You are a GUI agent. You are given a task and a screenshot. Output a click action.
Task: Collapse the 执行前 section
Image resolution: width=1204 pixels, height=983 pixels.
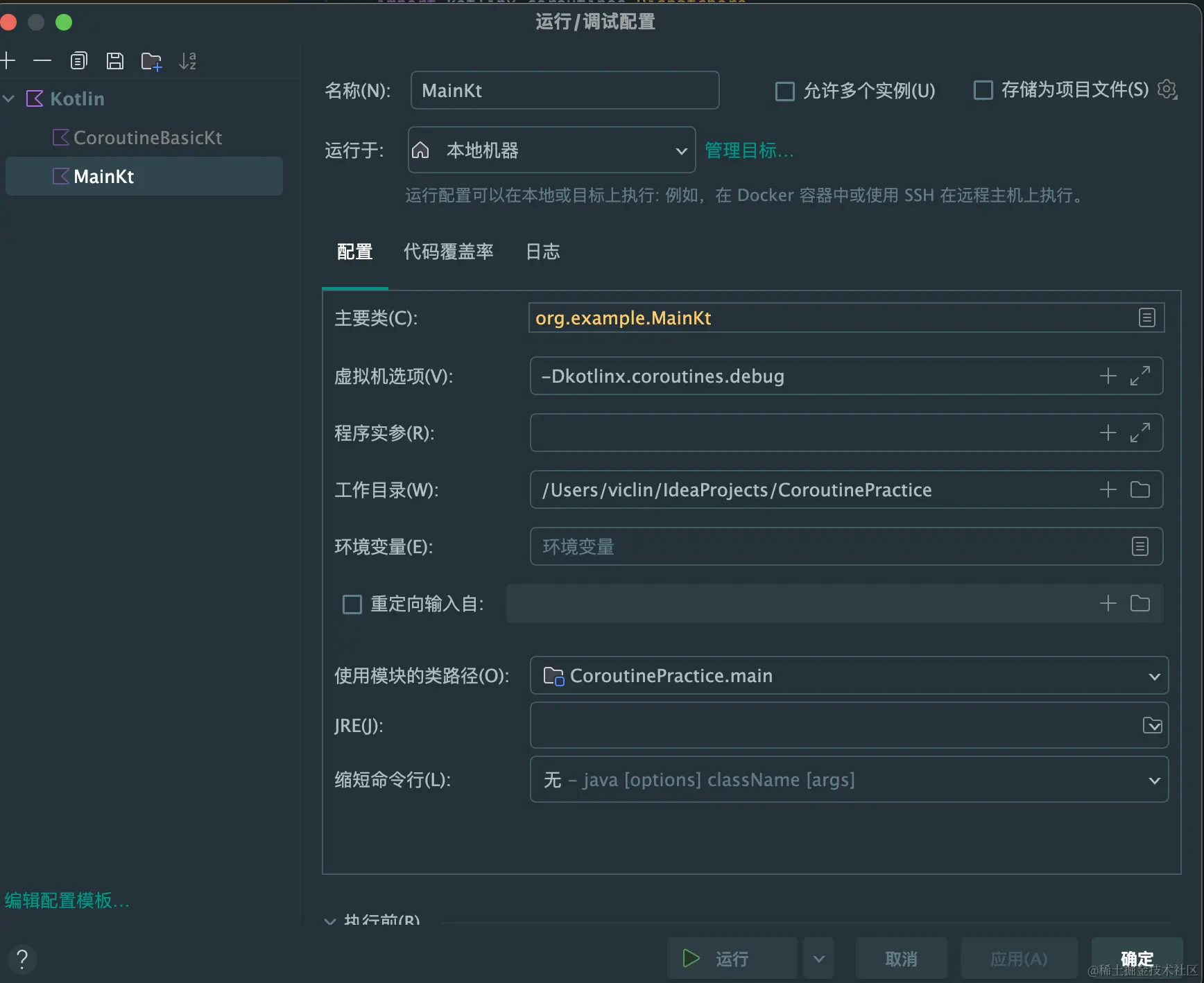pyautogui.click(x=330, y=921)
